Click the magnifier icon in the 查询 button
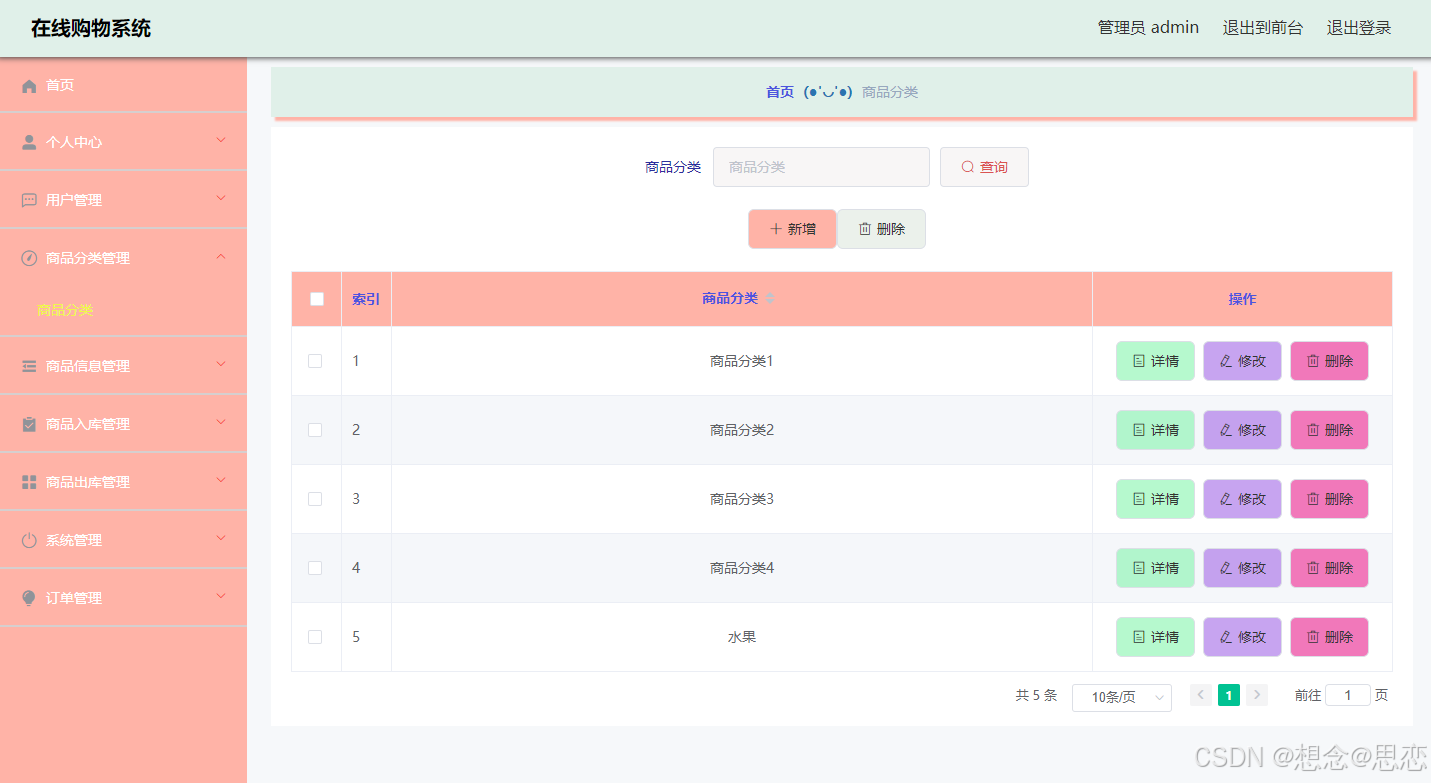The image size is (1431, 783). tap(967, 167)
